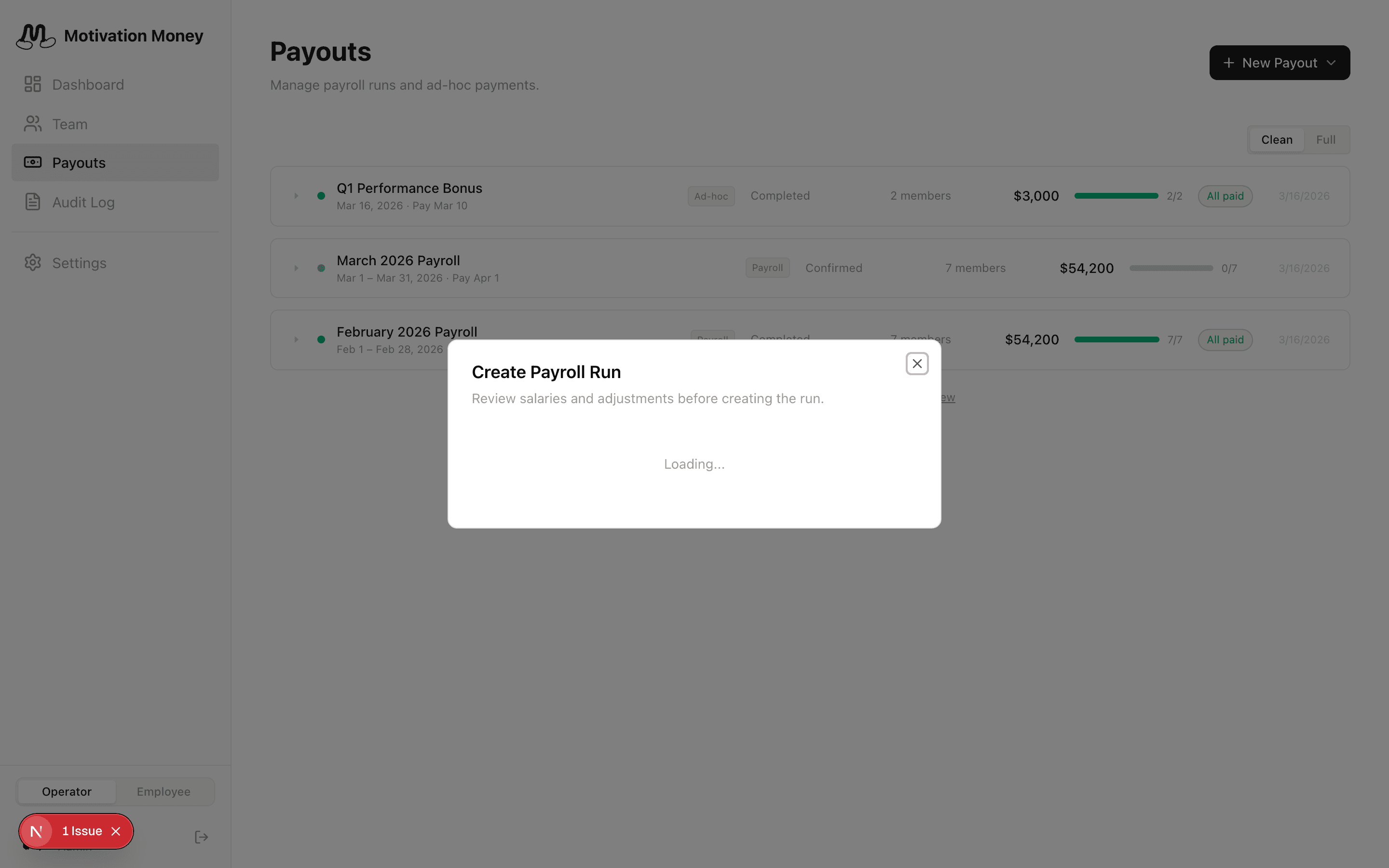Click the March payroll 0/7 progress bar
This screenshot has height=868, width=1389.
pyautogui.click(x=1171, y=268)
